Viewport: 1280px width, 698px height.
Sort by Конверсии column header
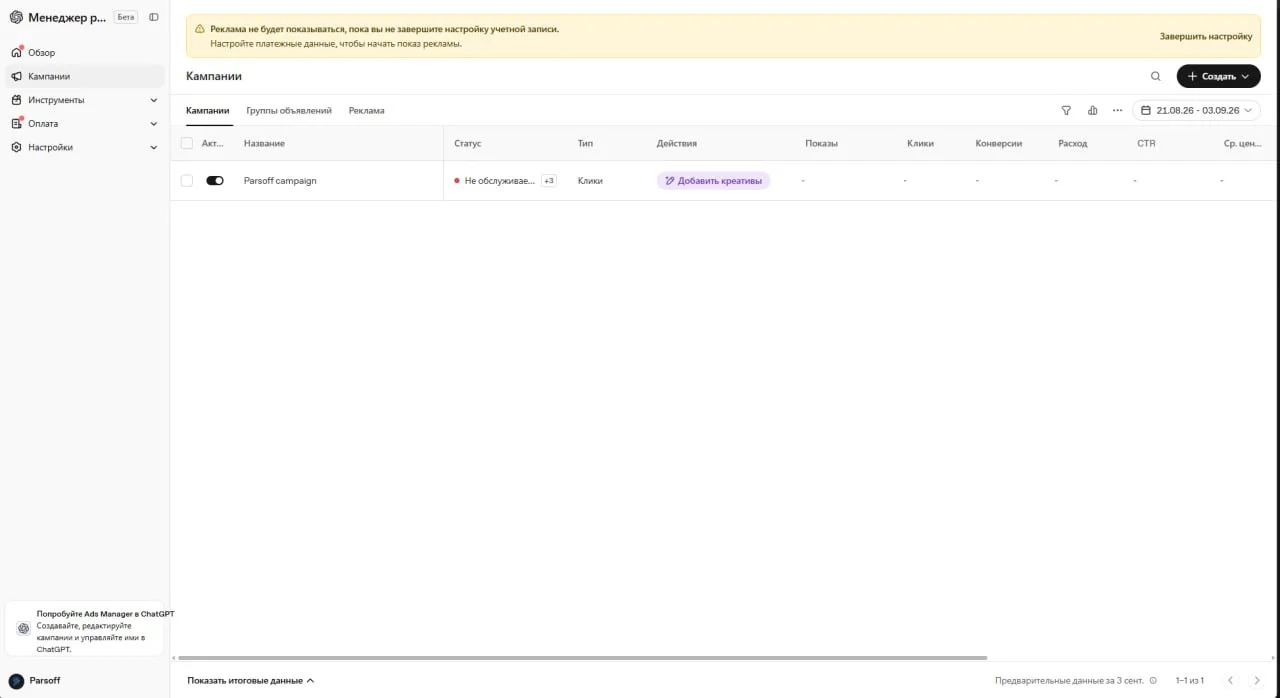pos(998,143)
